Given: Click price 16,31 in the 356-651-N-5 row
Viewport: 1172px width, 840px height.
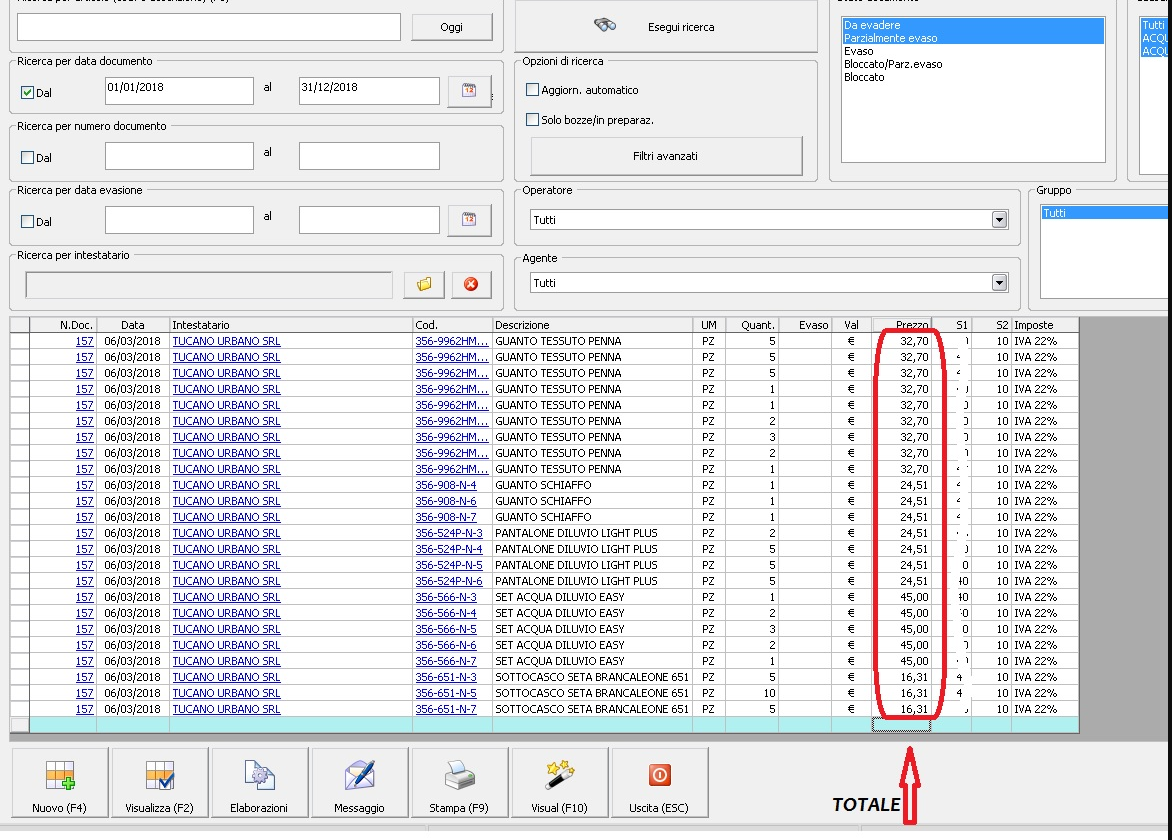Looking at the screenshot, I should (x=914, y=693).
